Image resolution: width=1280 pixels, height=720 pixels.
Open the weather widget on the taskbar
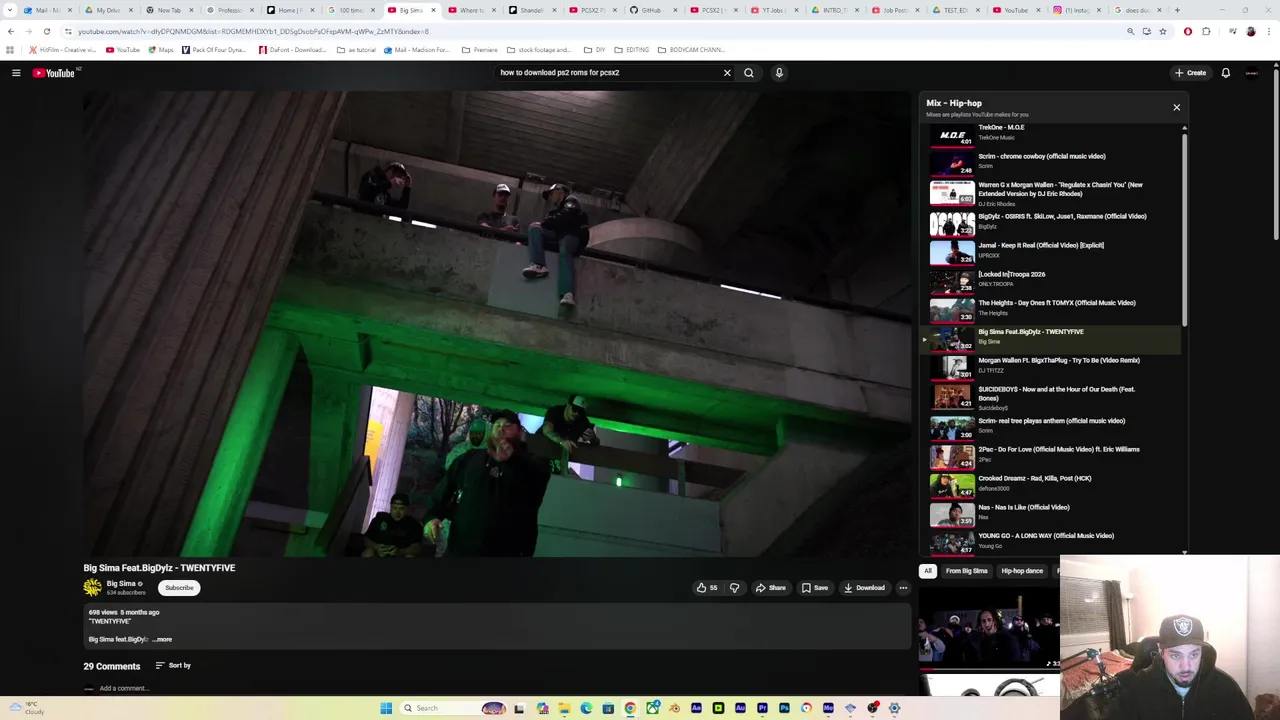28,708
